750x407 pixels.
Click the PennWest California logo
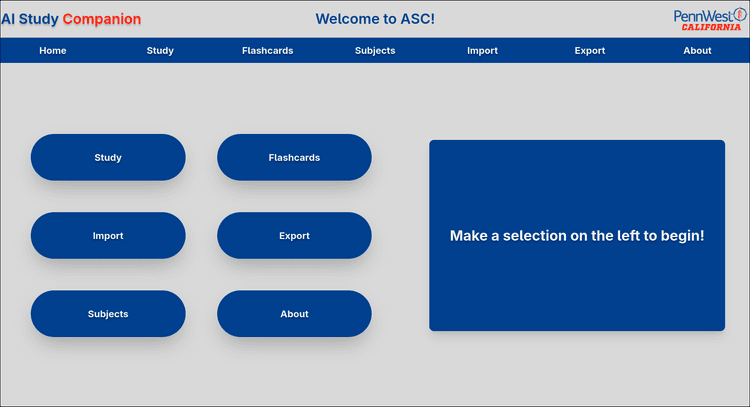click(x=710, y=20)
